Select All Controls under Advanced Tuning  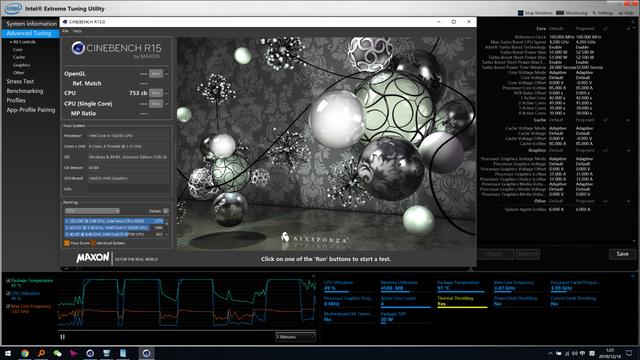click(24, 42)
